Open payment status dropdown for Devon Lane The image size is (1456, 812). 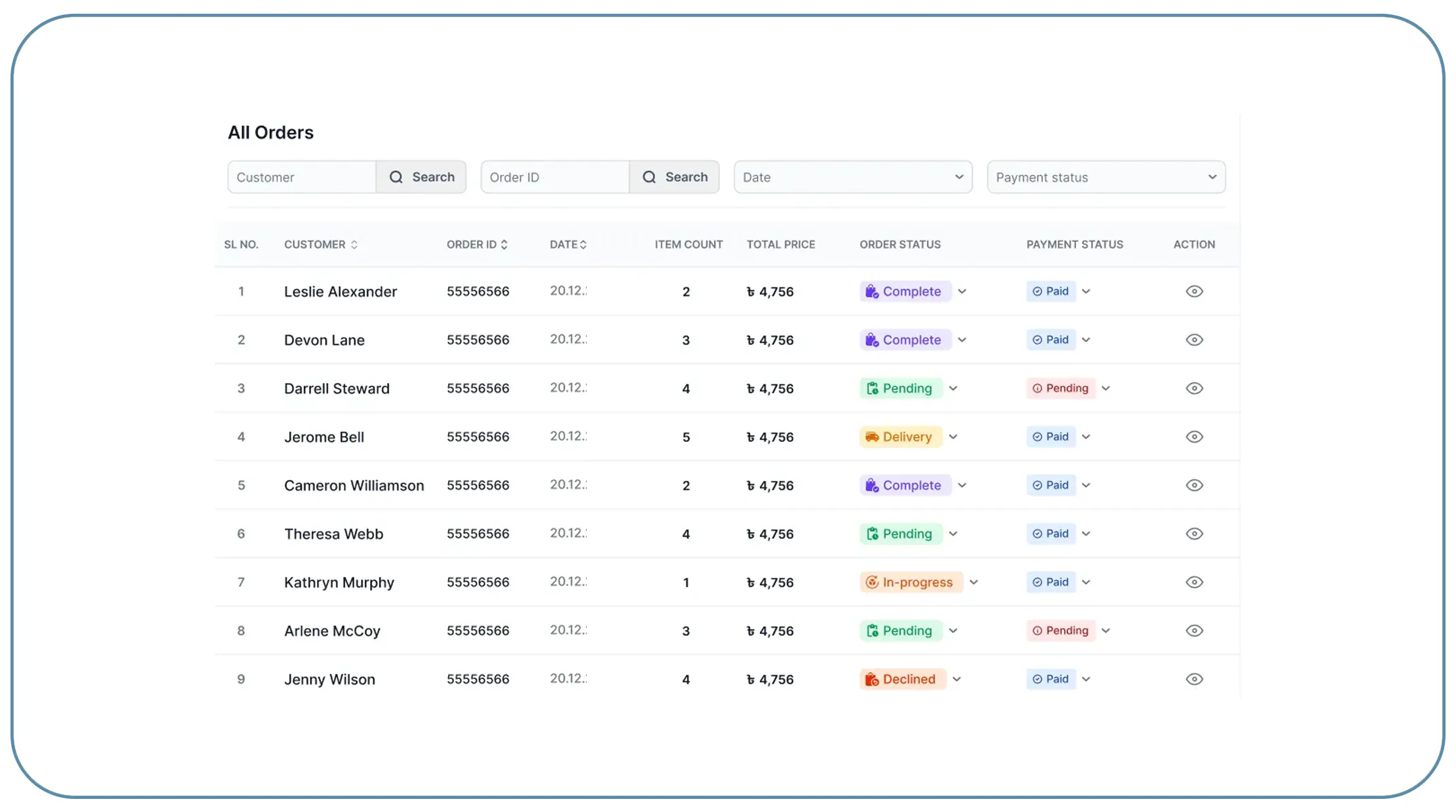[x=1086, y=340]
